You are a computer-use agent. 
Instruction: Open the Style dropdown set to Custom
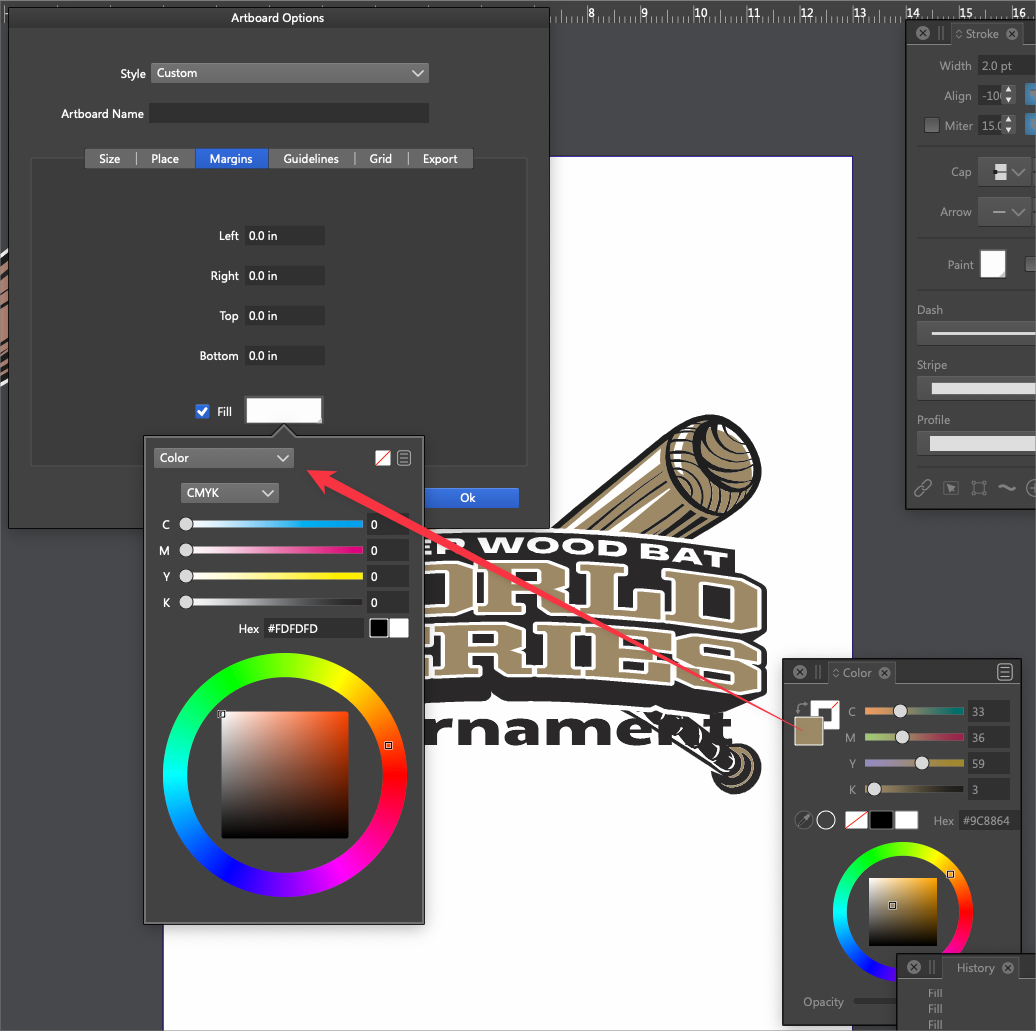click(x=289, y=73)
